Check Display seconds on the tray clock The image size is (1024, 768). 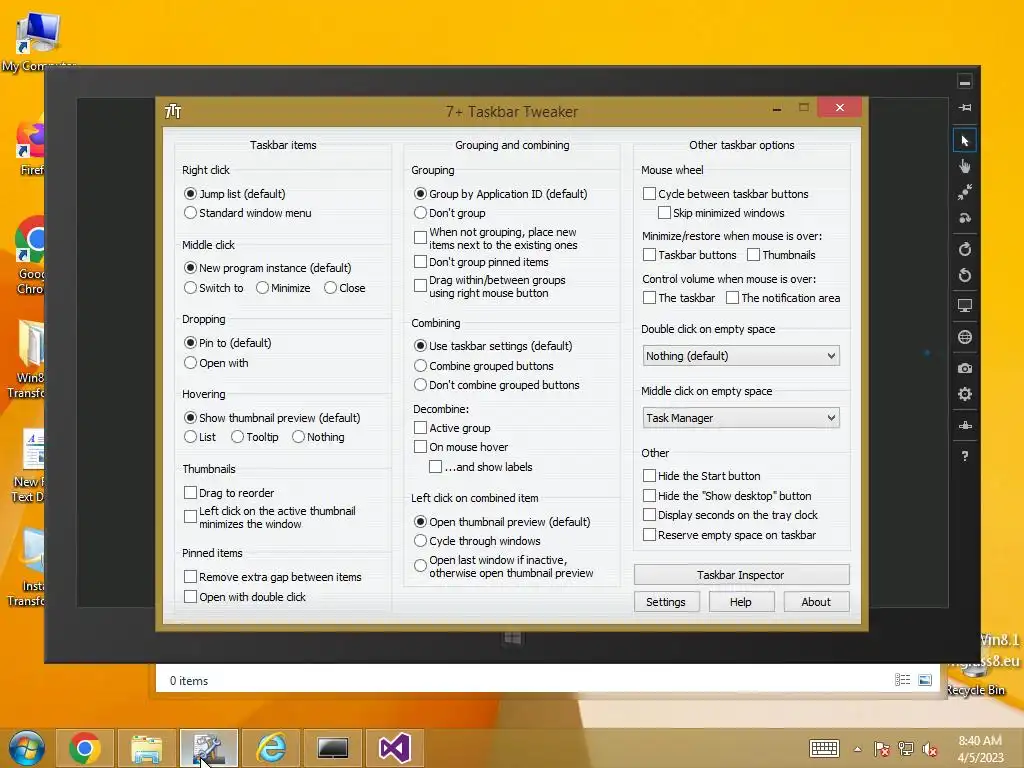[x=730, y=515]
